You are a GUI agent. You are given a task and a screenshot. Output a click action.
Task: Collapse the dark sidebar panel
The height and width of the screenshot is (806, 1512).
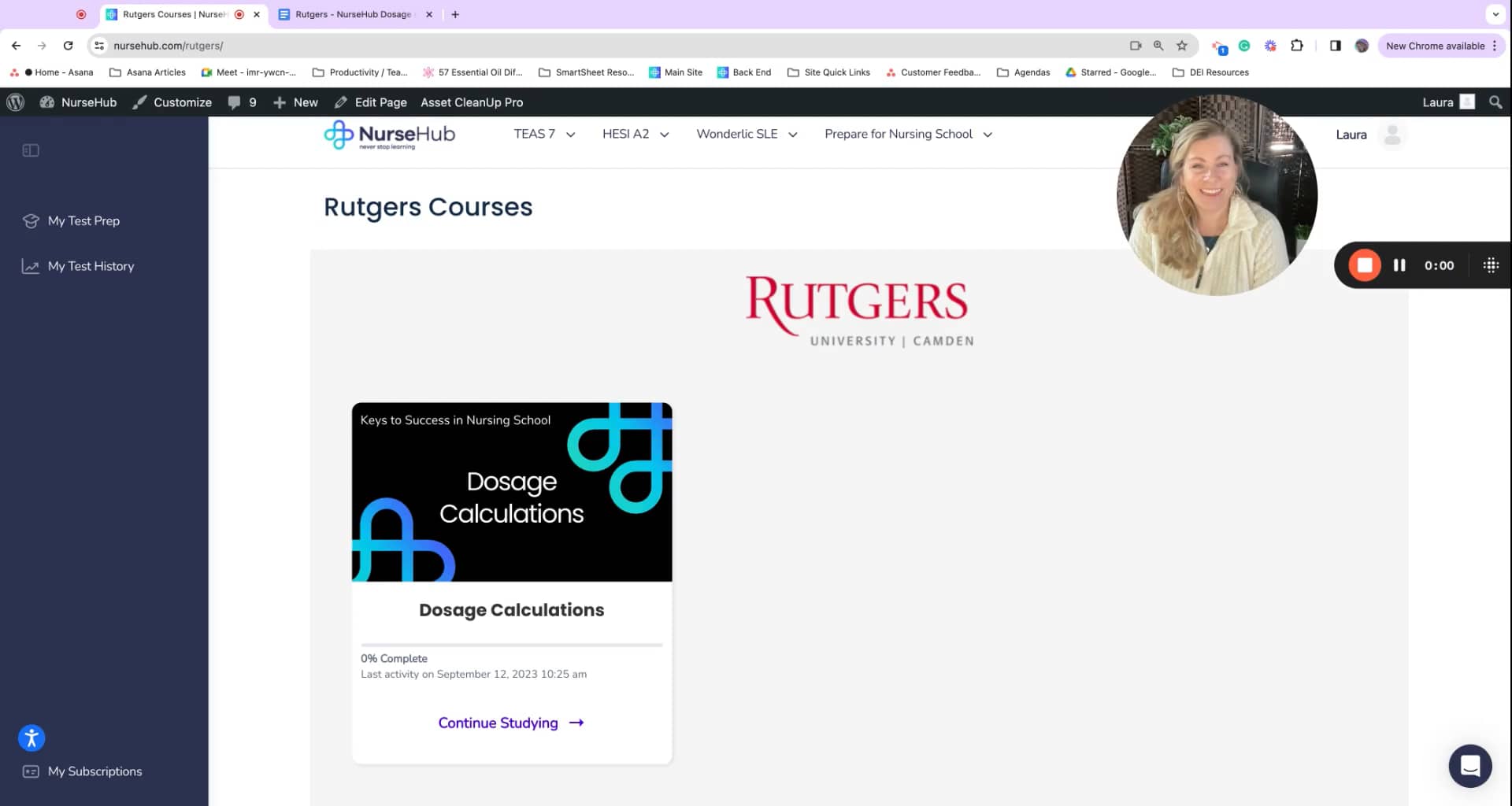pyautogui.click(x=31, y=150)
